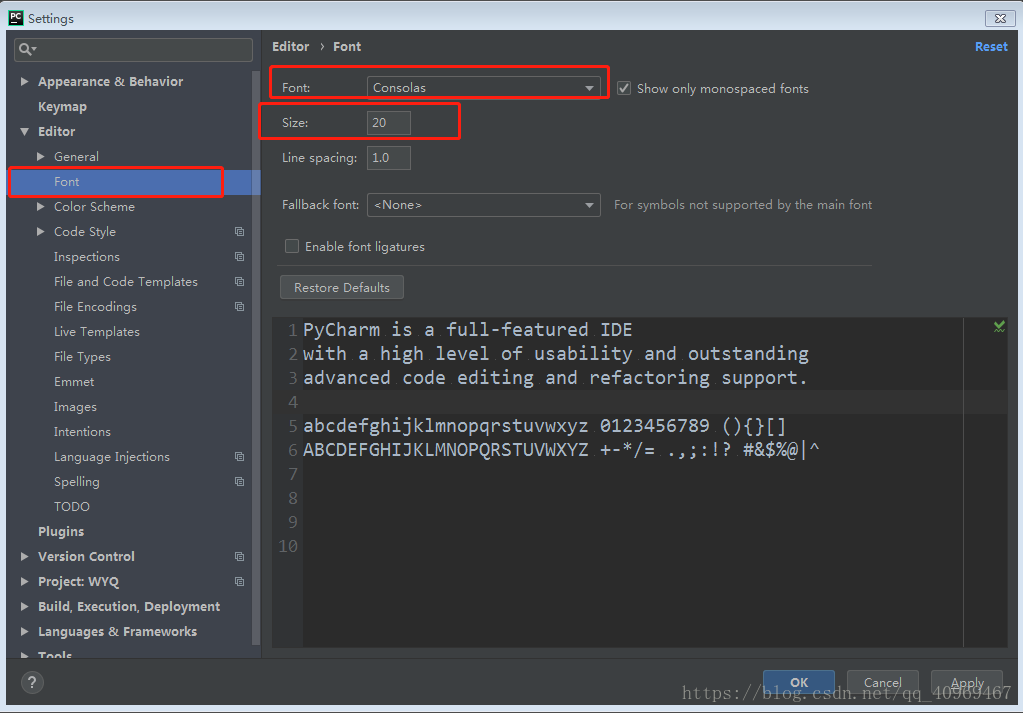1023x713 pixels.
Task: Enable font ligatures checkbox
Action: (x=292, y=246)
